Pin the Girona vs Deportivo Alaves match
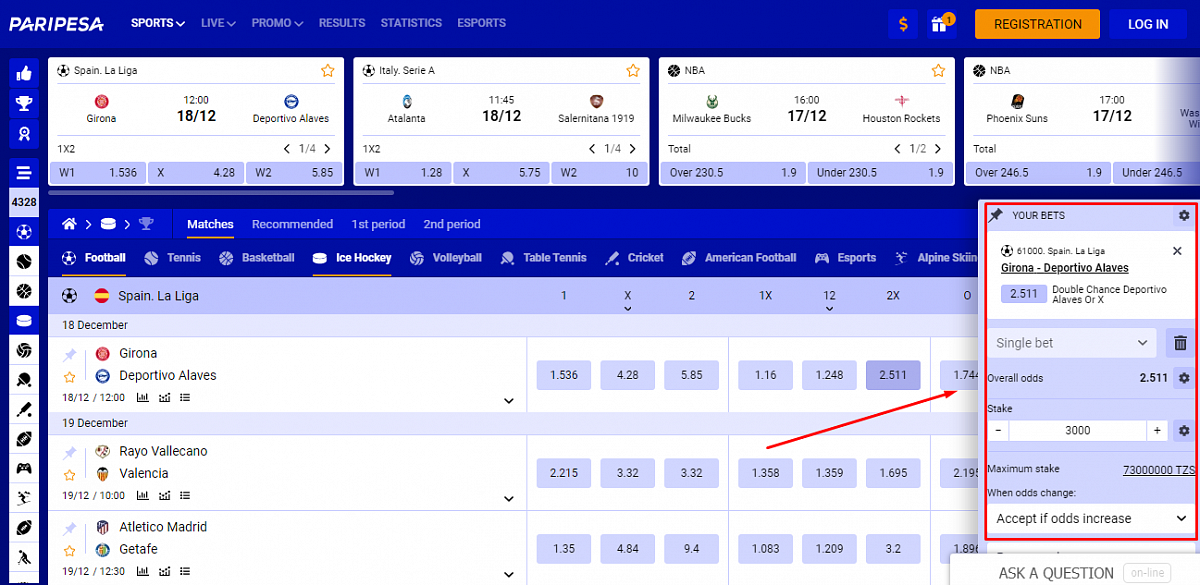 (x=70, y=355)
